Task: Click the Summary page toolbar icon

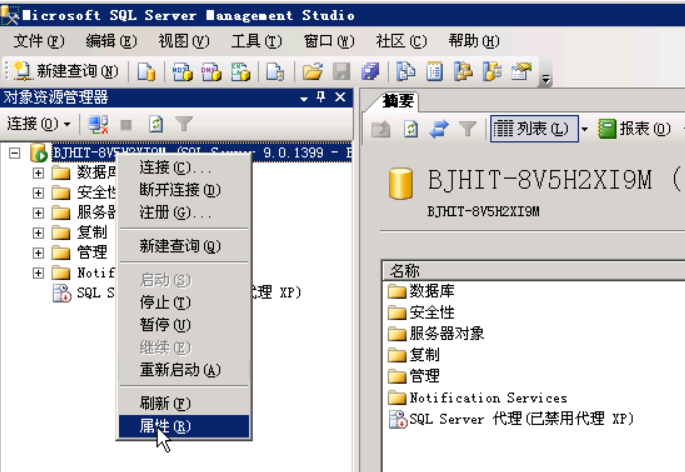Action: pos(434,71)
